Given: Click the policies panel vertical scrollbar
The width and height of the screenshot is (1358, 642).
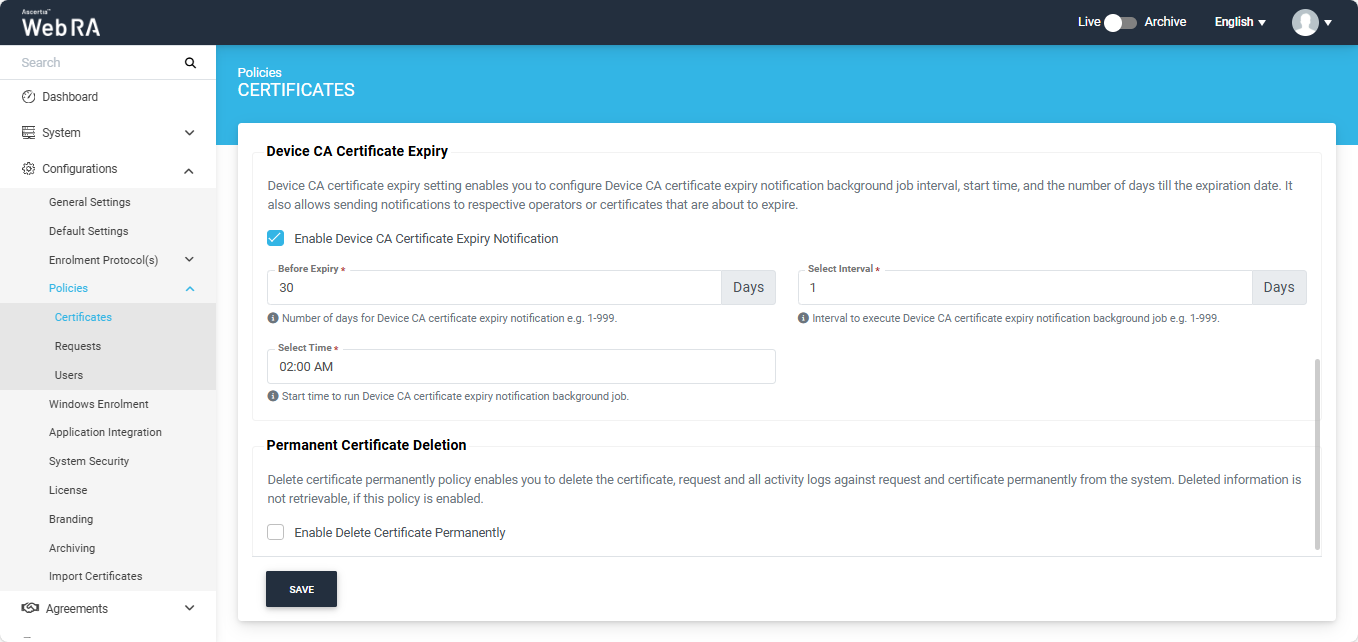Looking at the screenshot, I should [x=1317, y=454].
